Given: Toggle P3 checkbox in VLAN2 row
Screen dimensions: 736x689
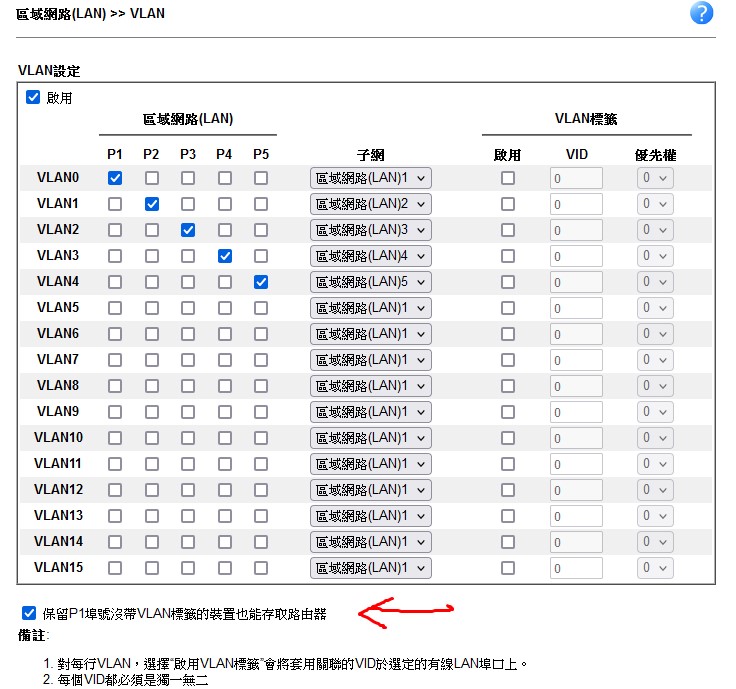Looking at the screenshot, I should pyautogui.click(x=188, y=230).
